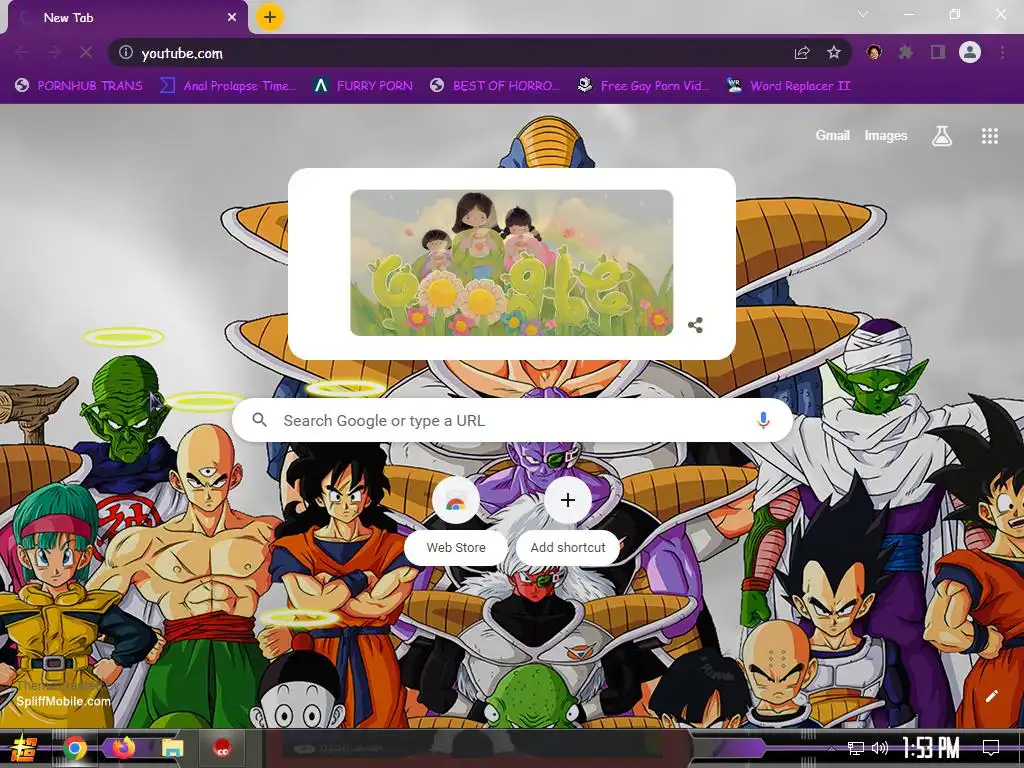Open the Images link
This screenshot has height=768, width=1024.
pos(886,135)
